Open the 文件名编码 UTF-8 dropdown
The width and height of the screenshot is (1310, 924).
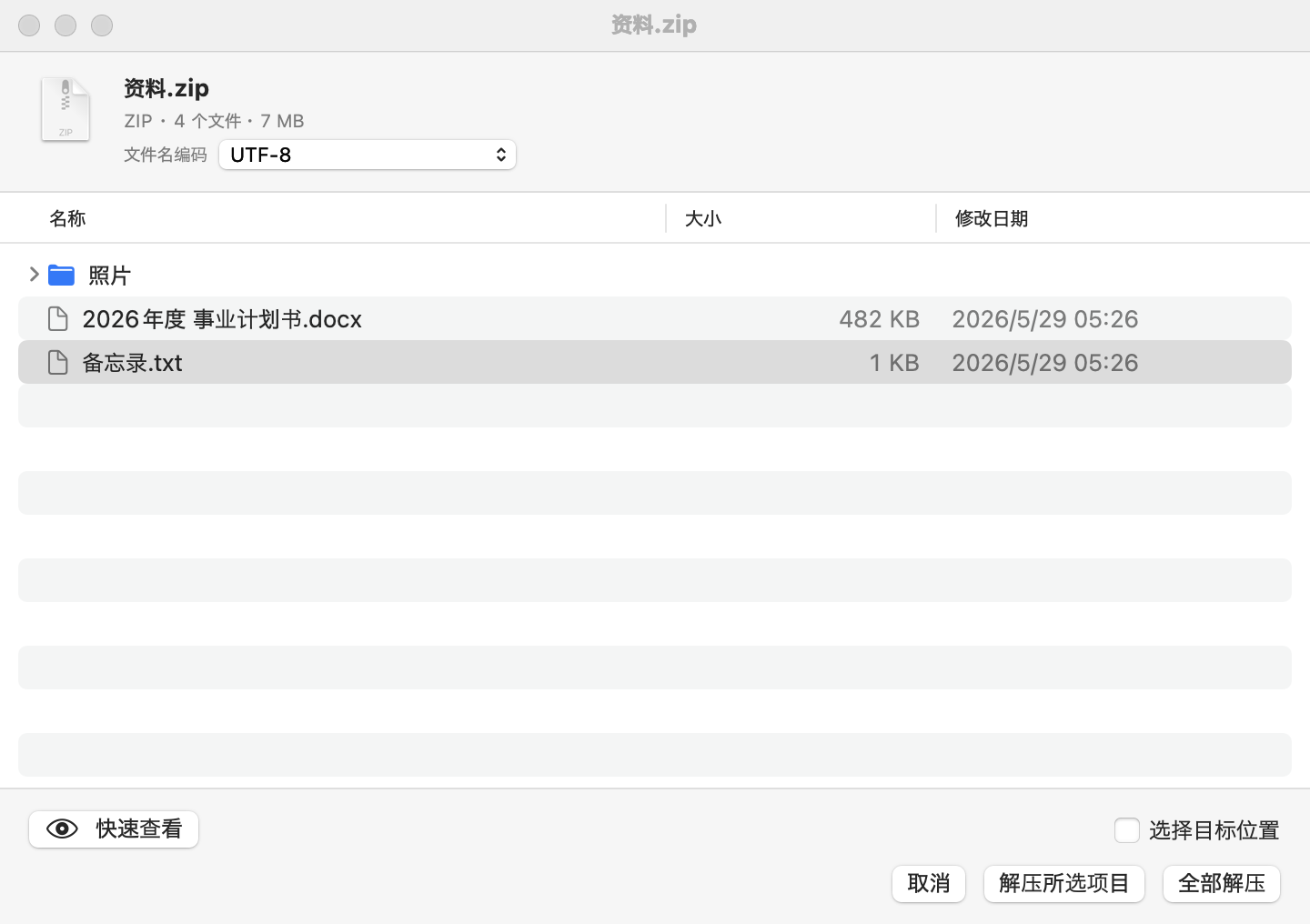[x=368, y=155]
